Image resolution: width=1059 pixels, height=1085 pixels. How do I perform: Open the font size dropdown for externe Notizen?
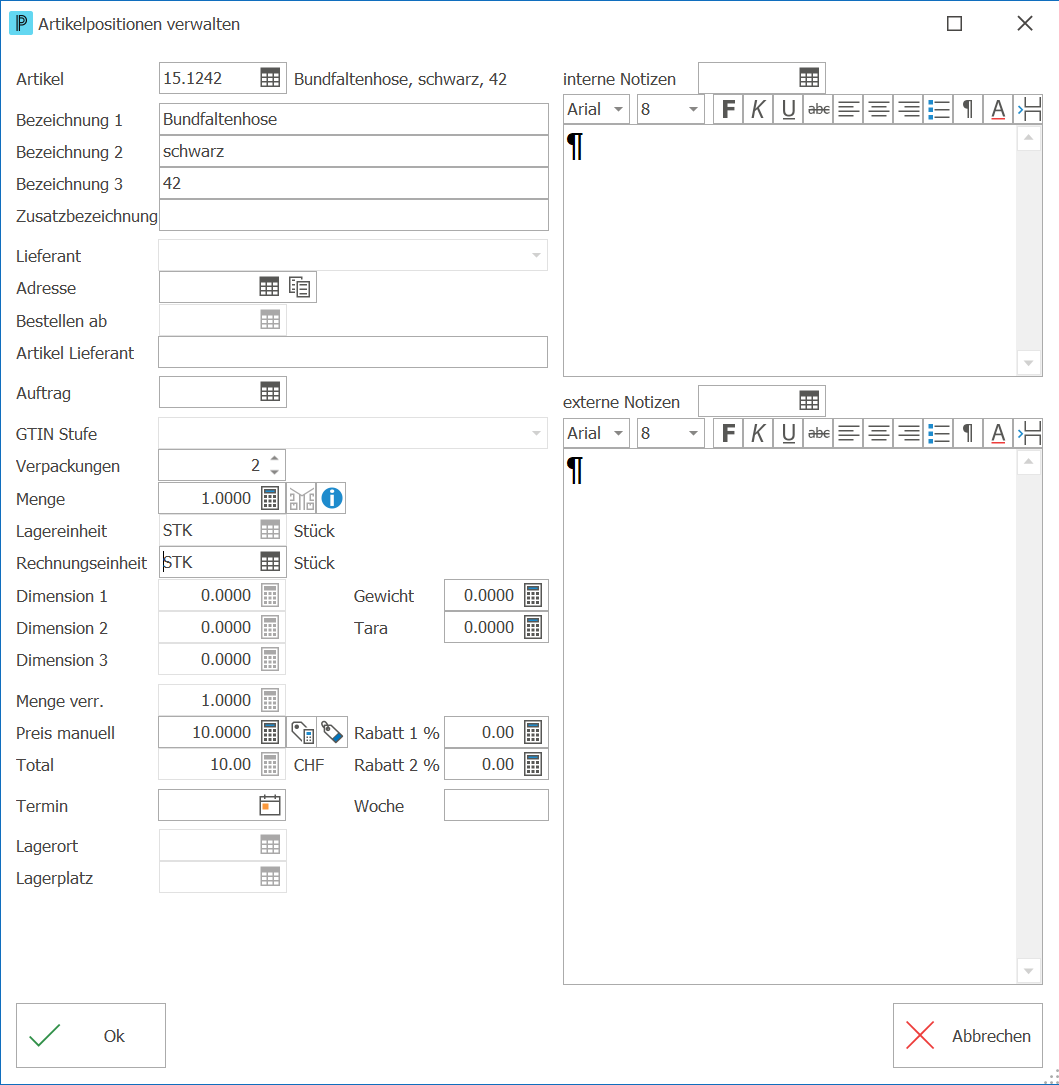(693, 433)
